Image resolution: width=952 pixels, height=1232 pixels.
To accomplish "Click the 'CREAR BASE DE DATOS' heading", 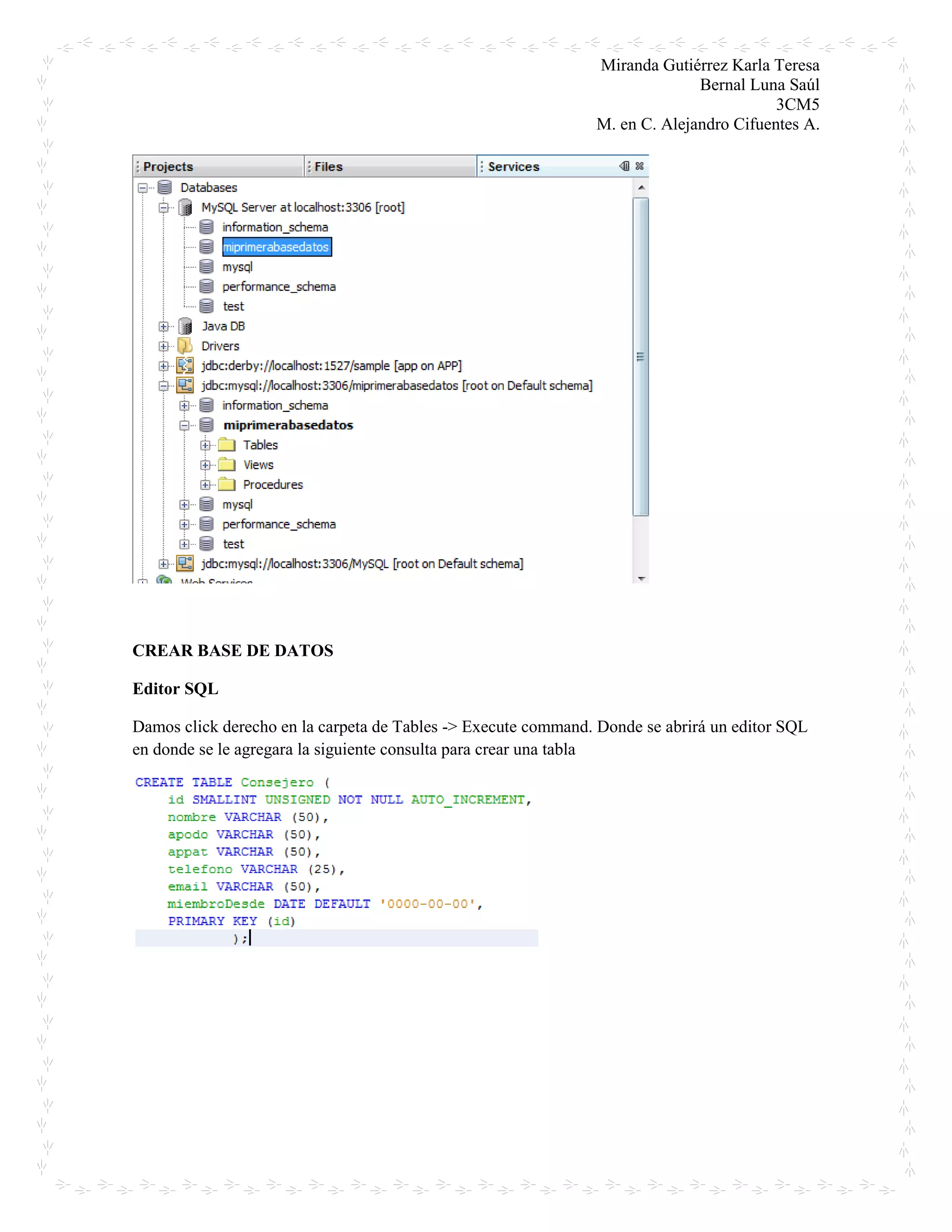I will (x=233, y=650).
